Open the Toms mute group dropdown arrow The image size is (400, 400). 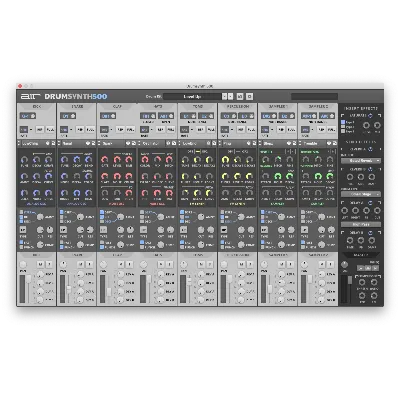tap(192, 129)
